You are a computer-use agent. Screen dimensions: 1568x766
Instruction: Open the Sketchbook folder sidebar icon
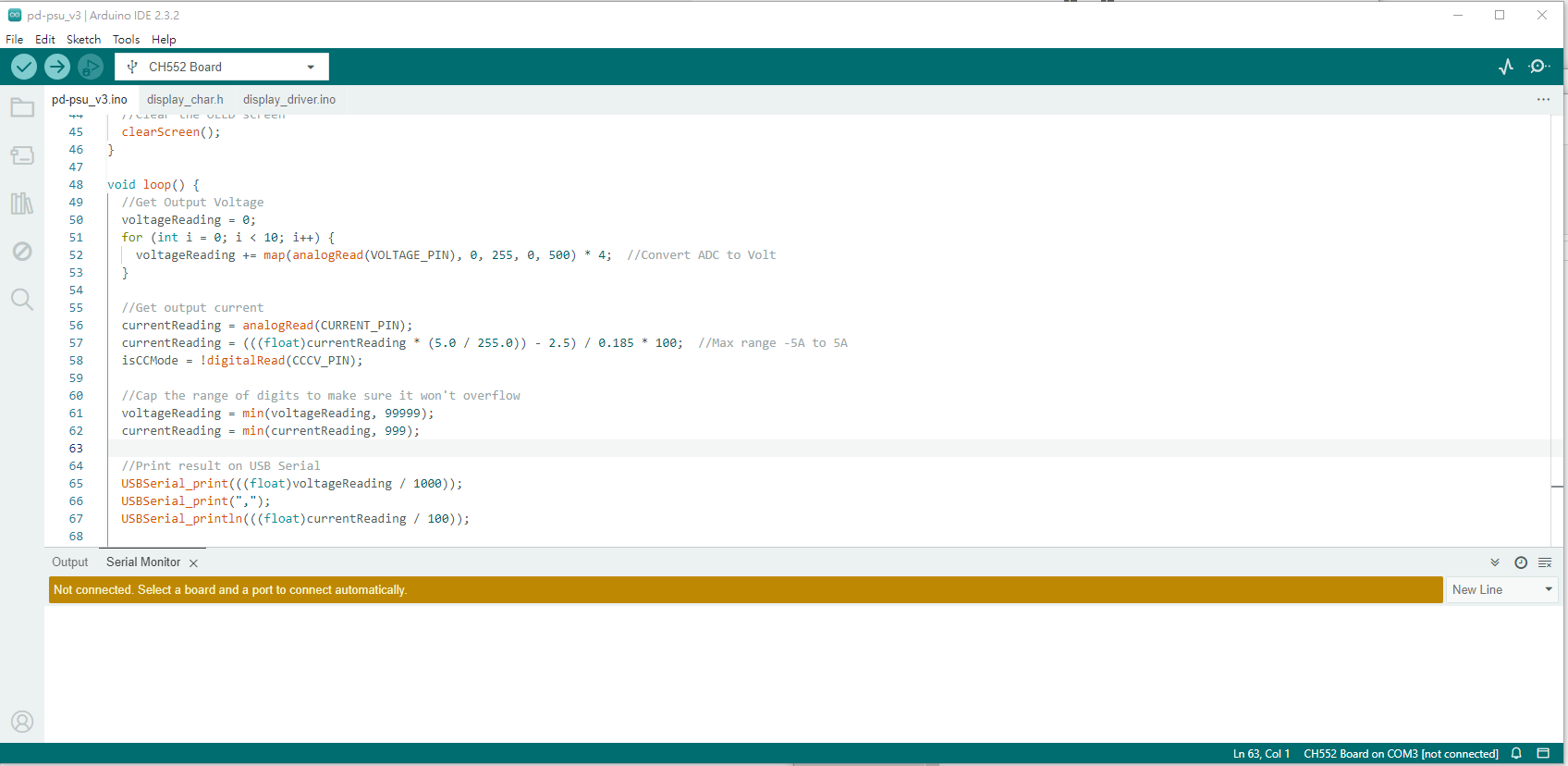(22, 108)
